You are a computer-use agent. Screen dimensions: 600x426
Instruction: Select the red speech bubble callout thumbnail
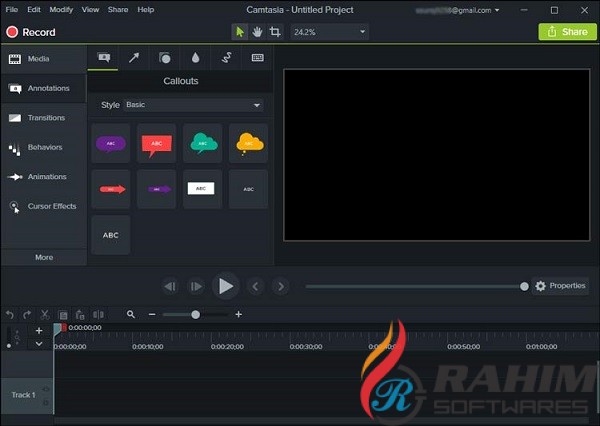point(156,144)
